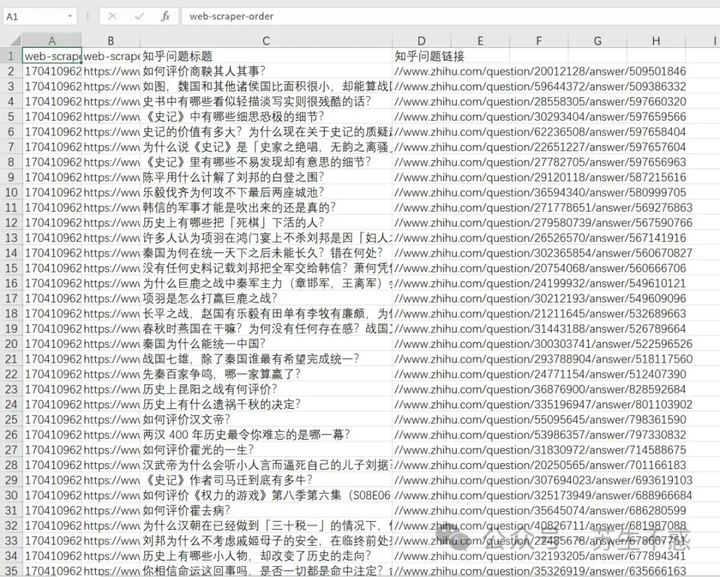Viewport: 720px width, 577px height.
Task: Click link cell question/59644372/answer/509386332
Action: (540, 86)
